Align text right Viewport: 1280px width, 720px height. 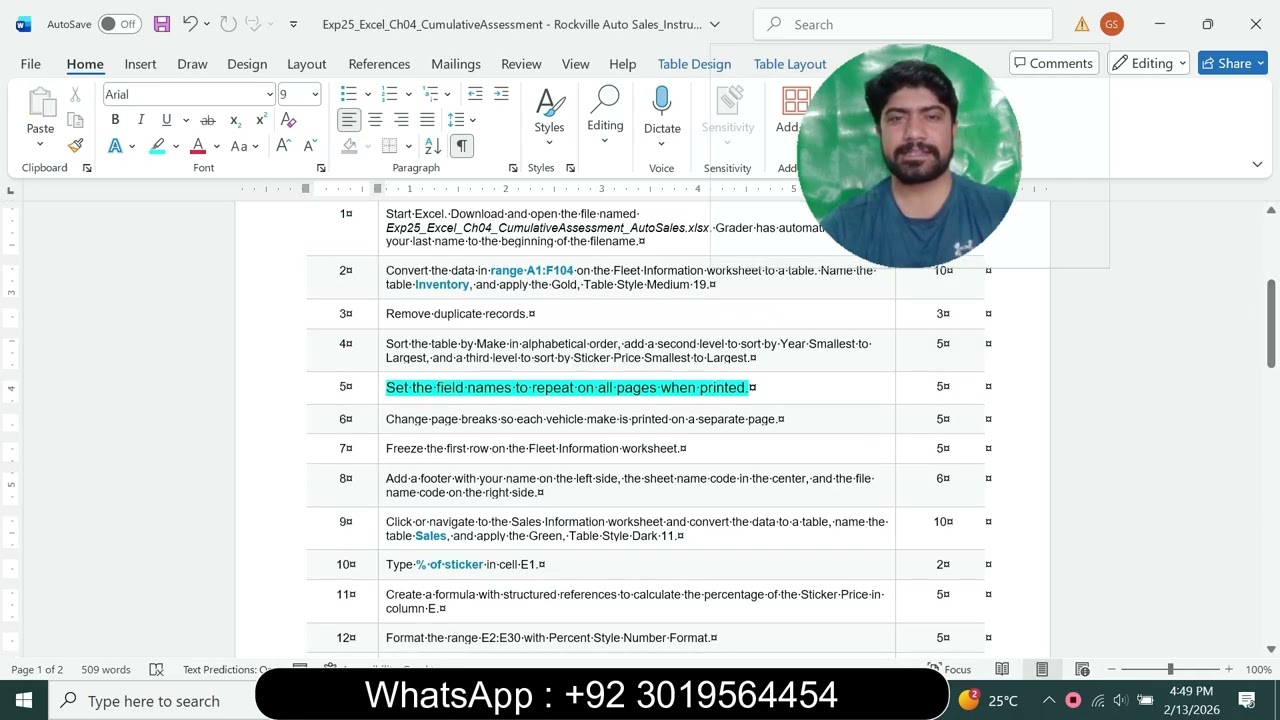click(x=401, y=120)
